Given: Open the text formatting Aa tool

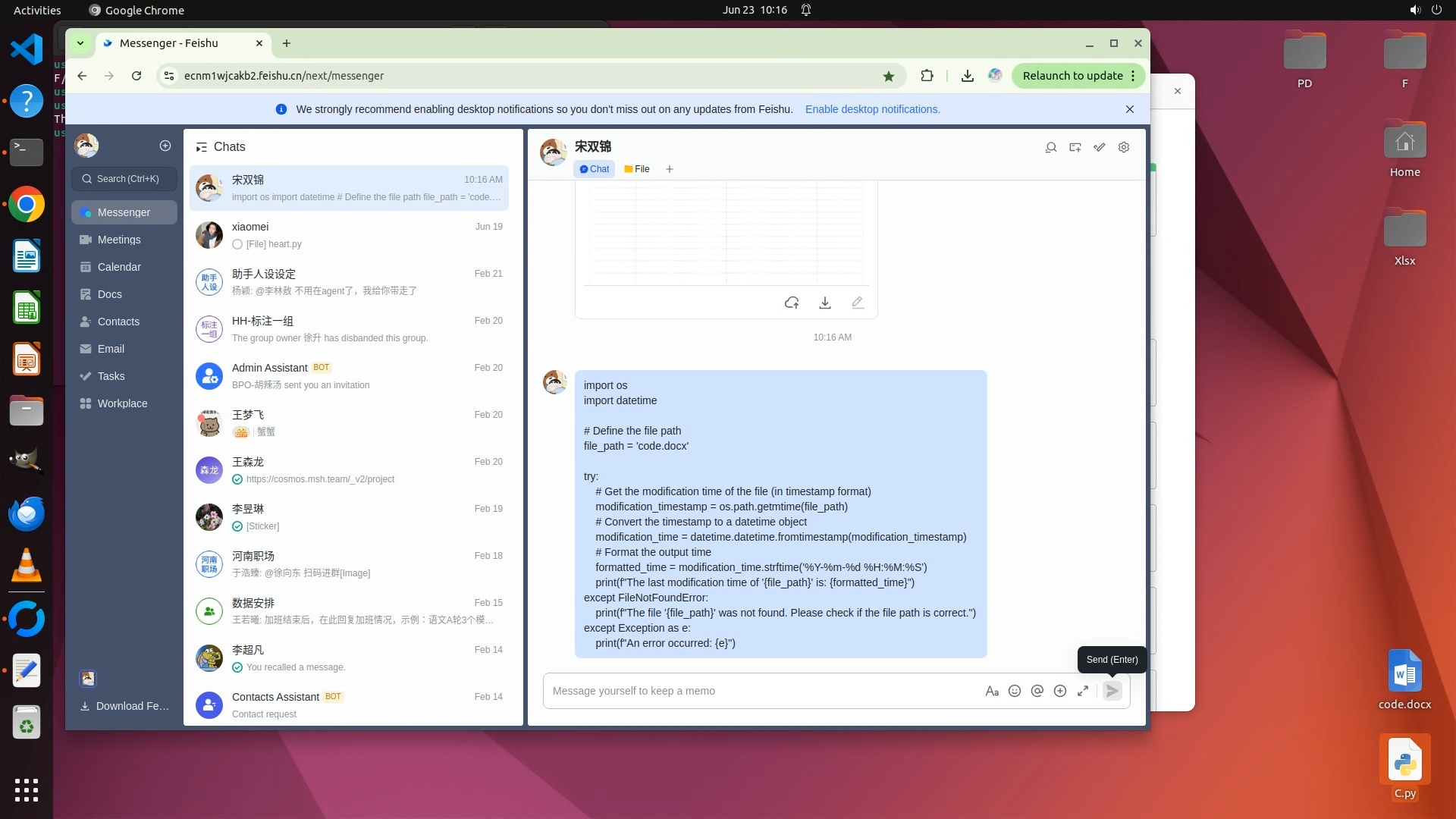Looking at the screenshot, I should [991, 691].
